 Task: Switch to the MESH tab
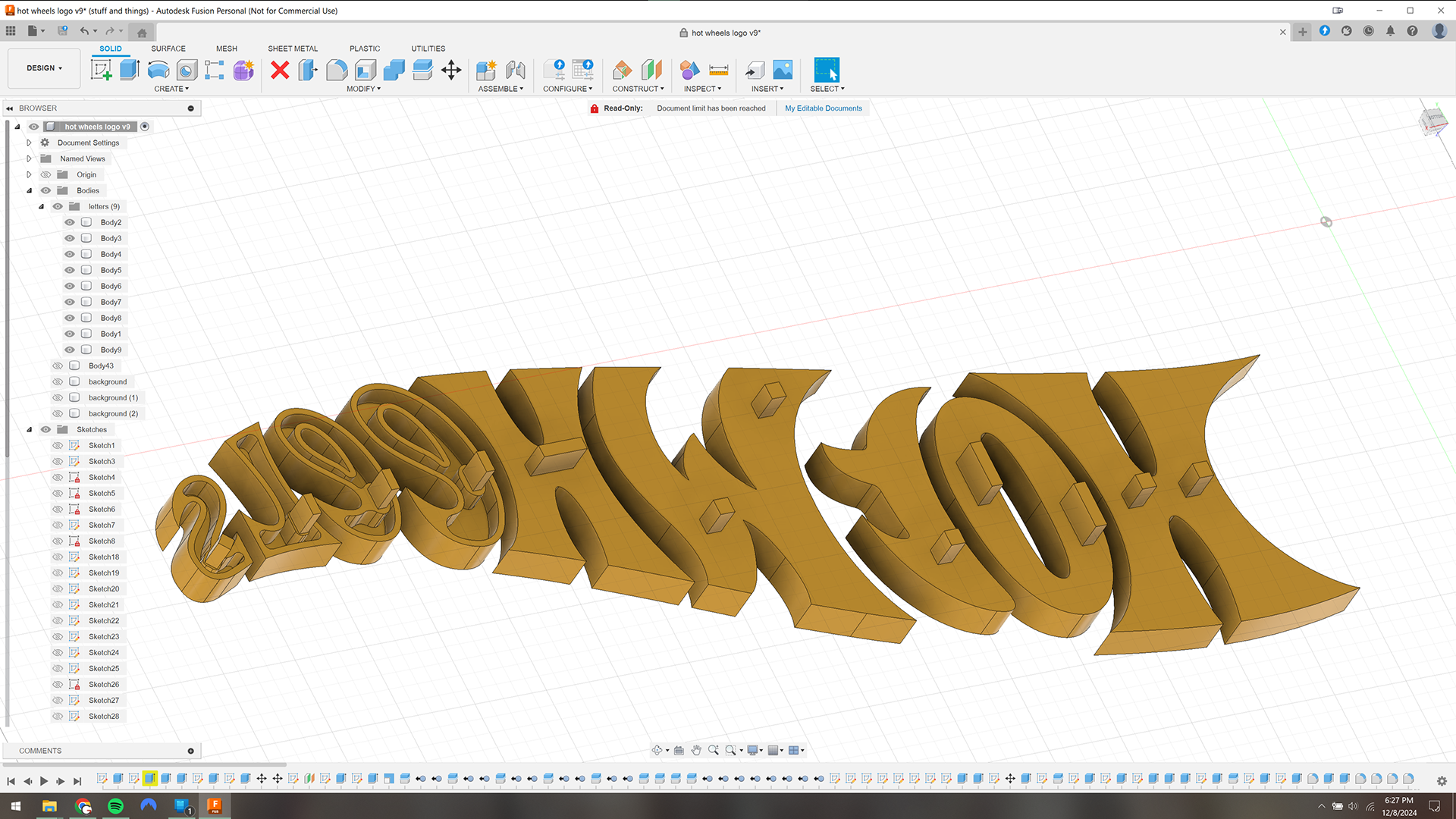[x=227, y=49]
